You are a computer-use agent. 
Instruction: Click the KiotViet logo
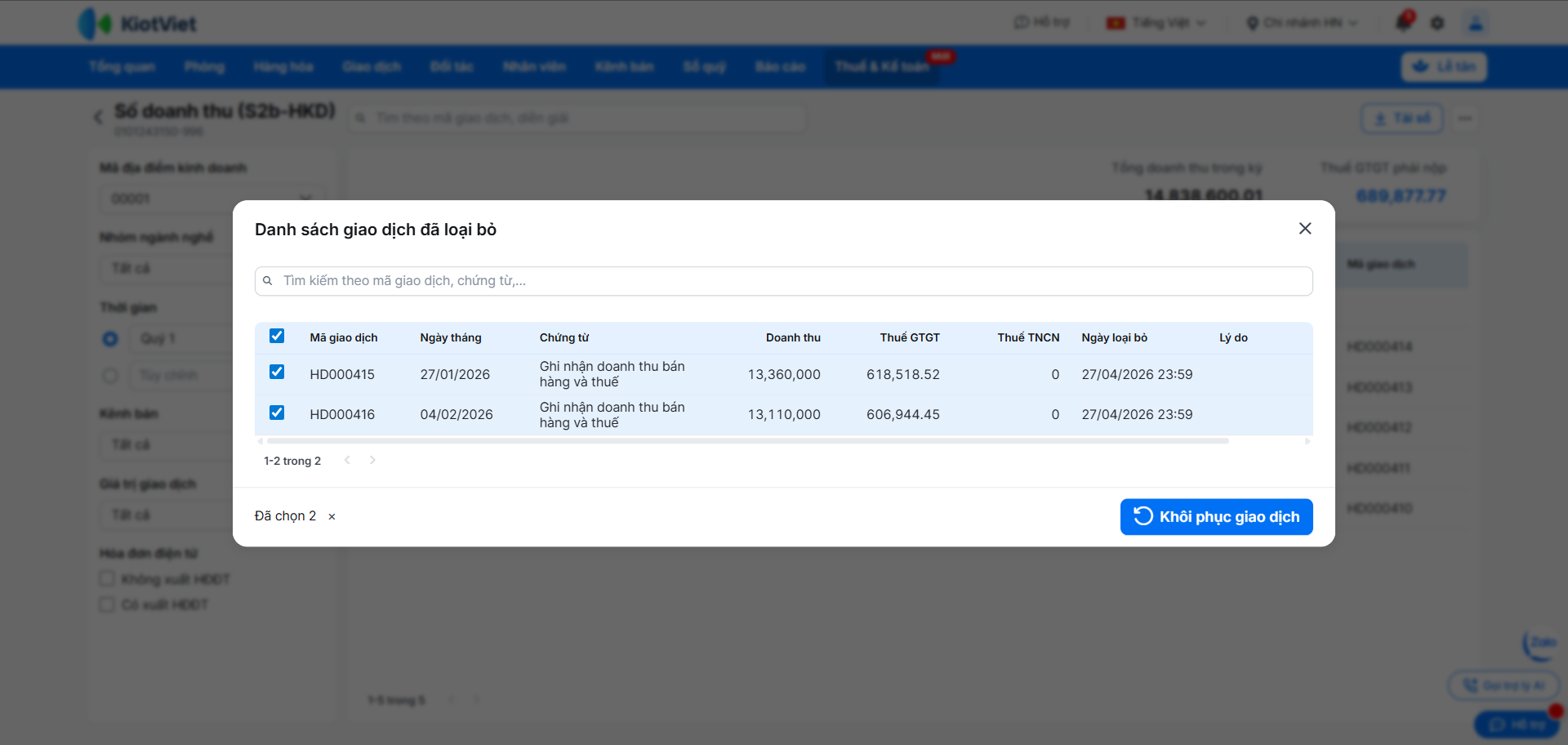(137, 24)
